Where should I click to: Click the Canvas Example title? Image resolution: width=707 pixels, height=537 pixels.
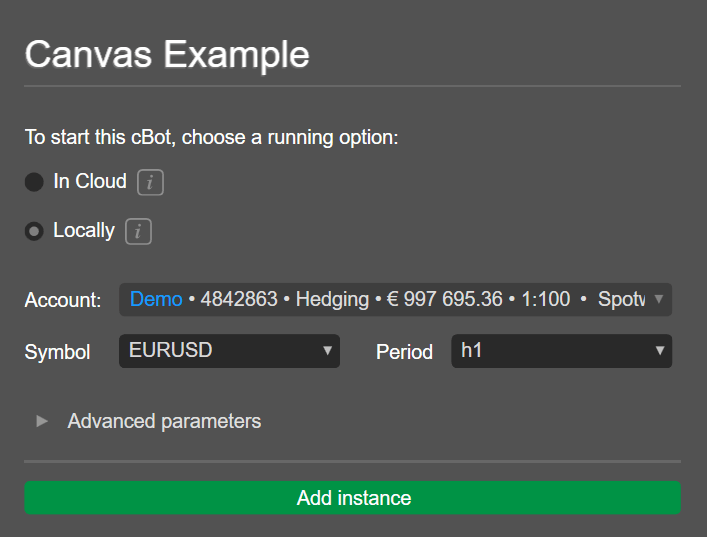click(167, 55)
